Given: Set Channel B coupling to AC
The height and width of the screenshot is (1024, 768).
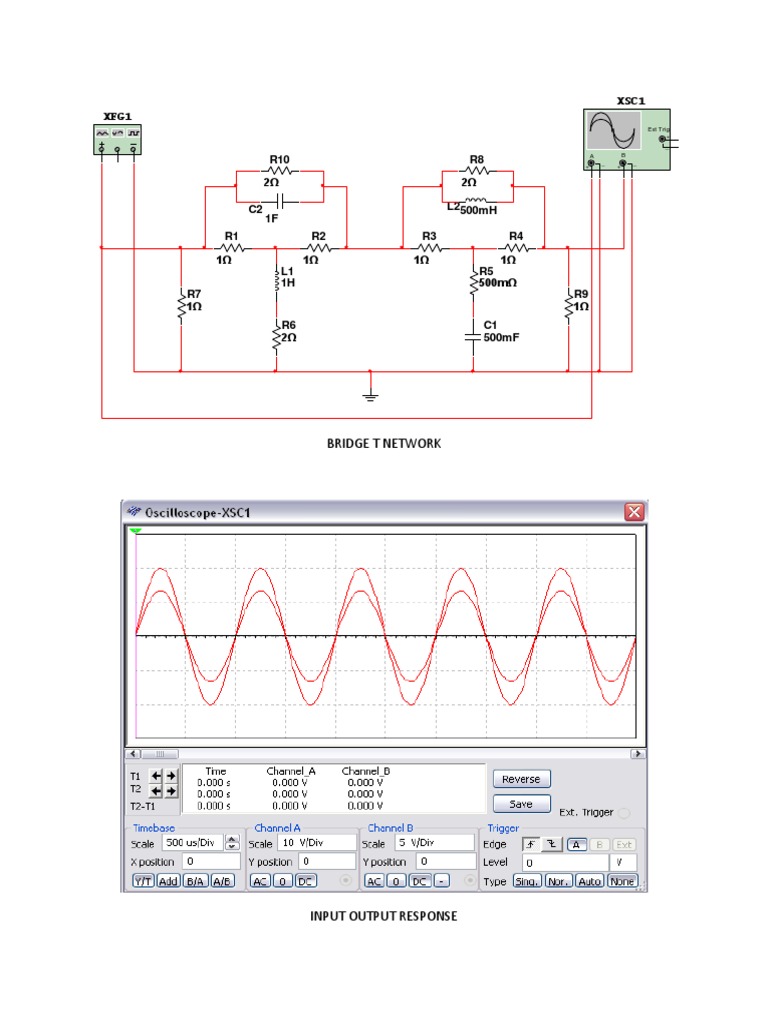Looking at the screenshot, I should (374, 881).
